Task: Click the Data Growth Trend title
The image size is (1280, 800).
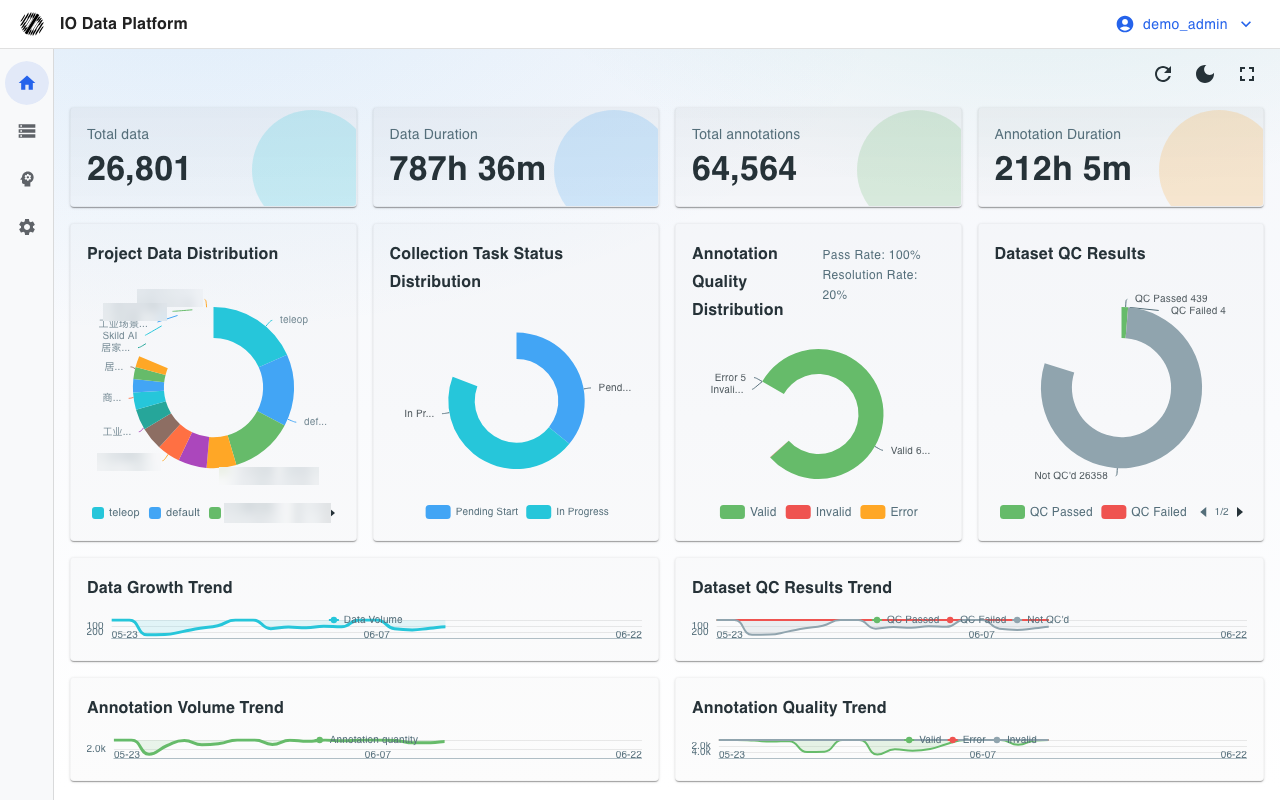Action: pos(160,587)
